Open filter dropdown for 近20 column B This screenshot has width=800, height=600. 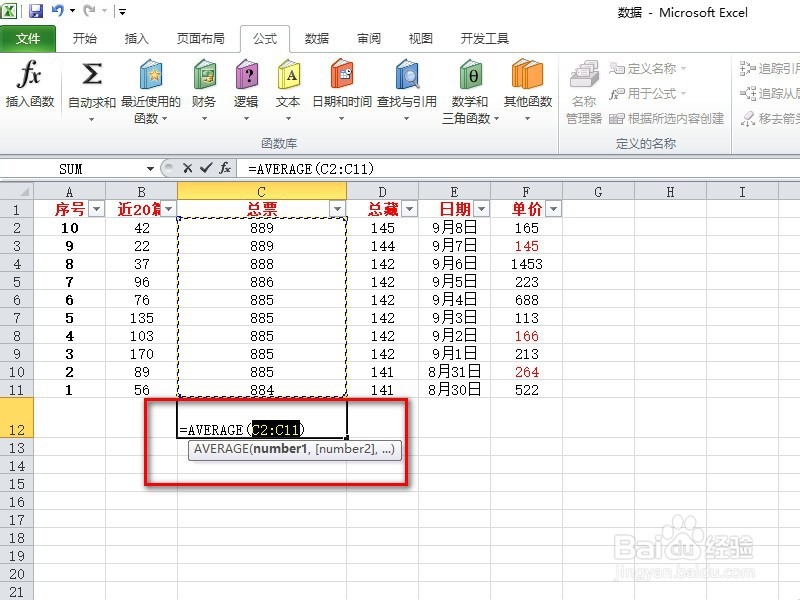pos(168,209)
